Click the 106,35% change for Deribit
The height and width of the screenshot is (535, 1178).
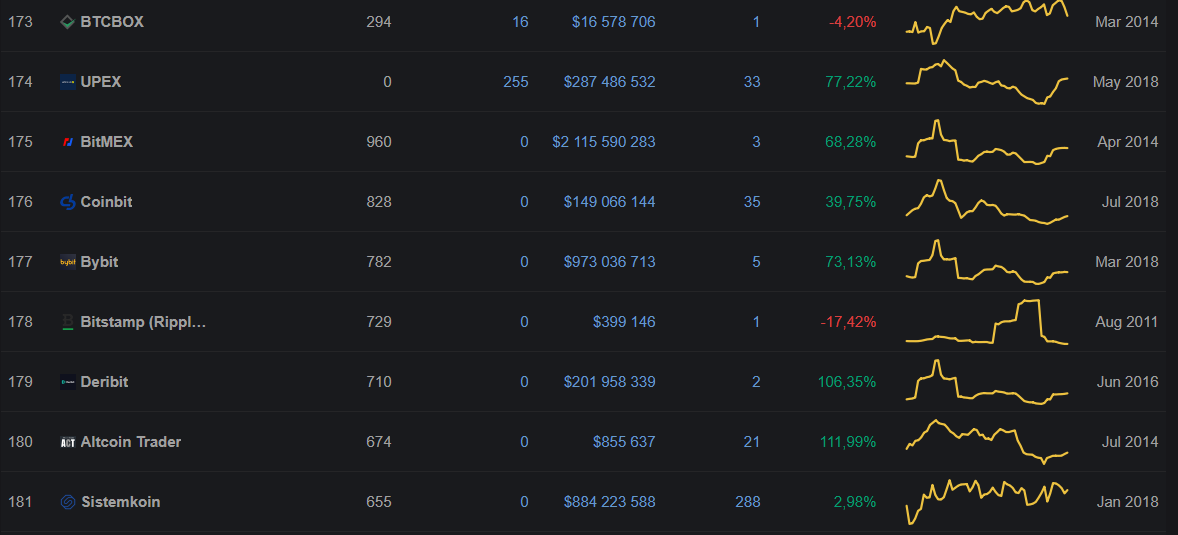coord(847,382)
